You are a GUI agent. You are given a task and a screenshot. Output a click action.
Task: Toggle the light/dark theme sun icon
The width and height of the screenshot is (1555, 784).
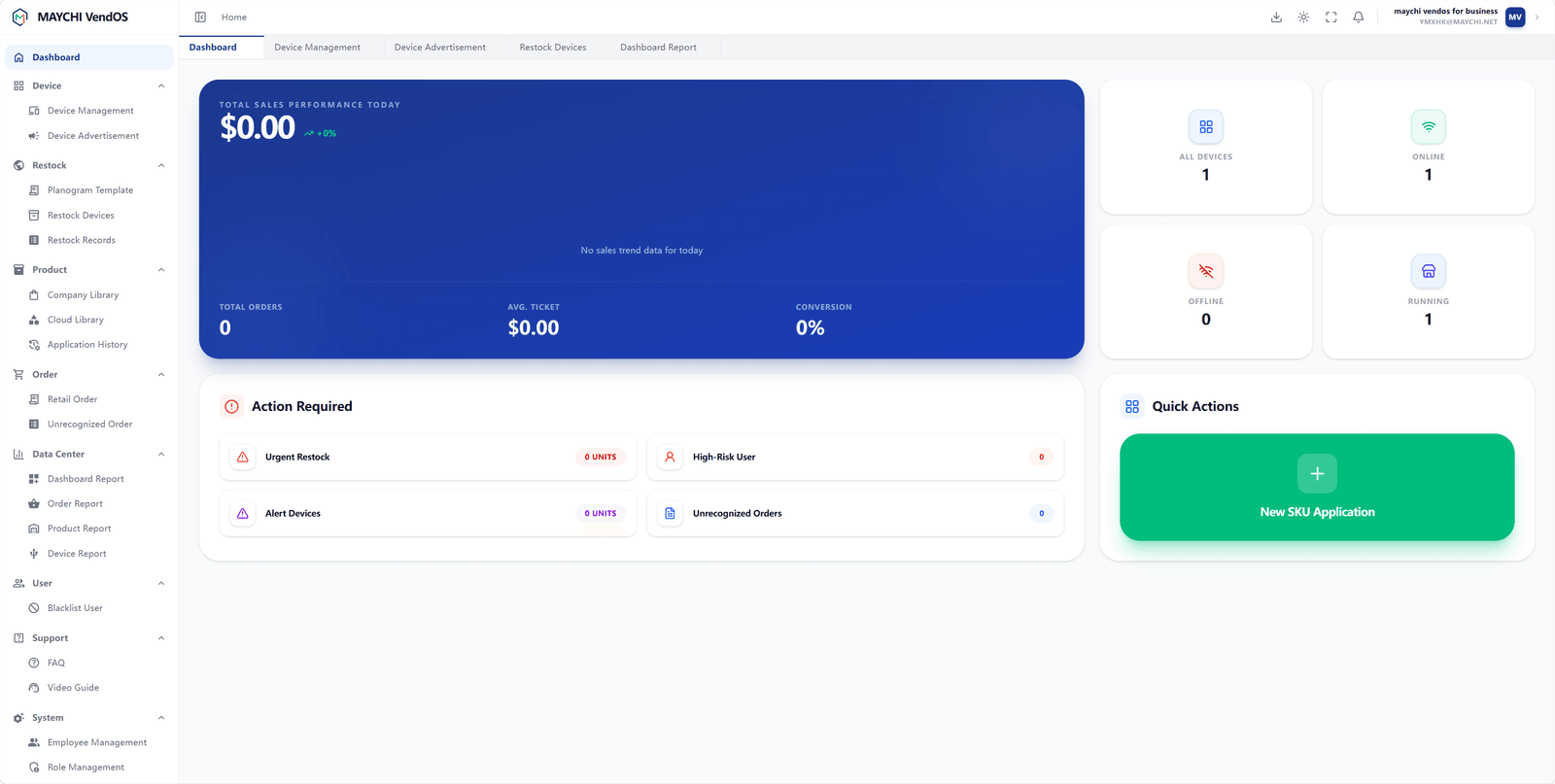coord(1303,17)
